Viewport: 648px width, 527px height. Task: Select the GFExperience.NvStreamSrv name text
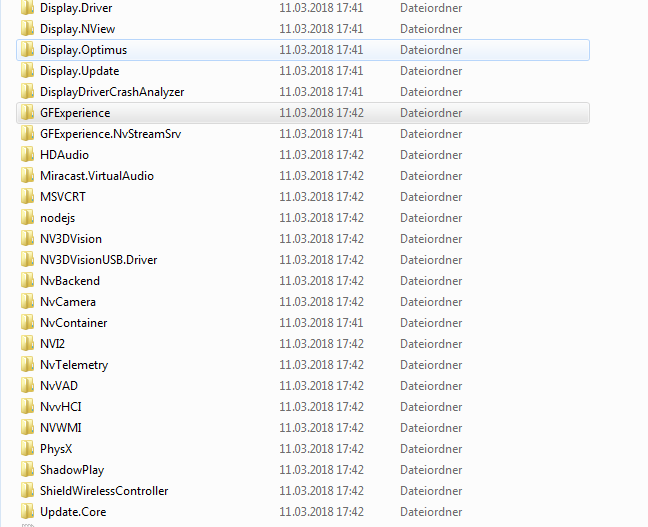coord(111,134)
